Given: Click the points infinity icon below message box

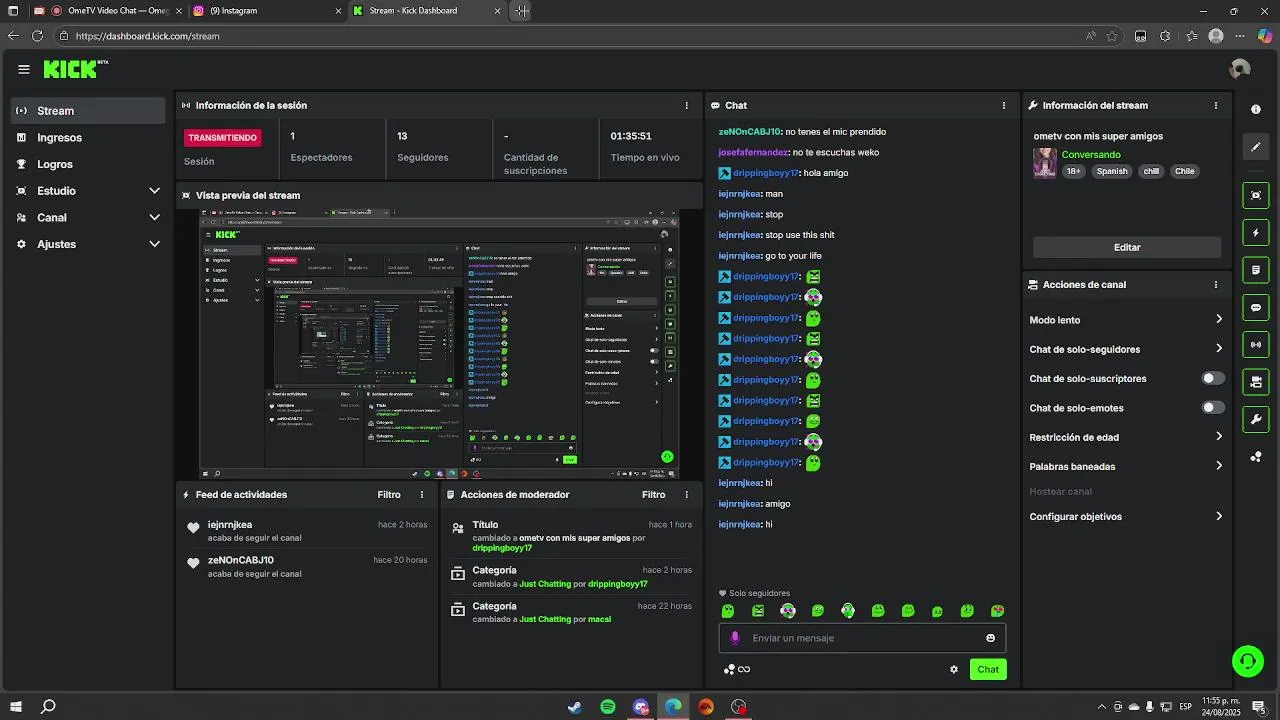Looking at the screenshot, I should click(737, 670).
